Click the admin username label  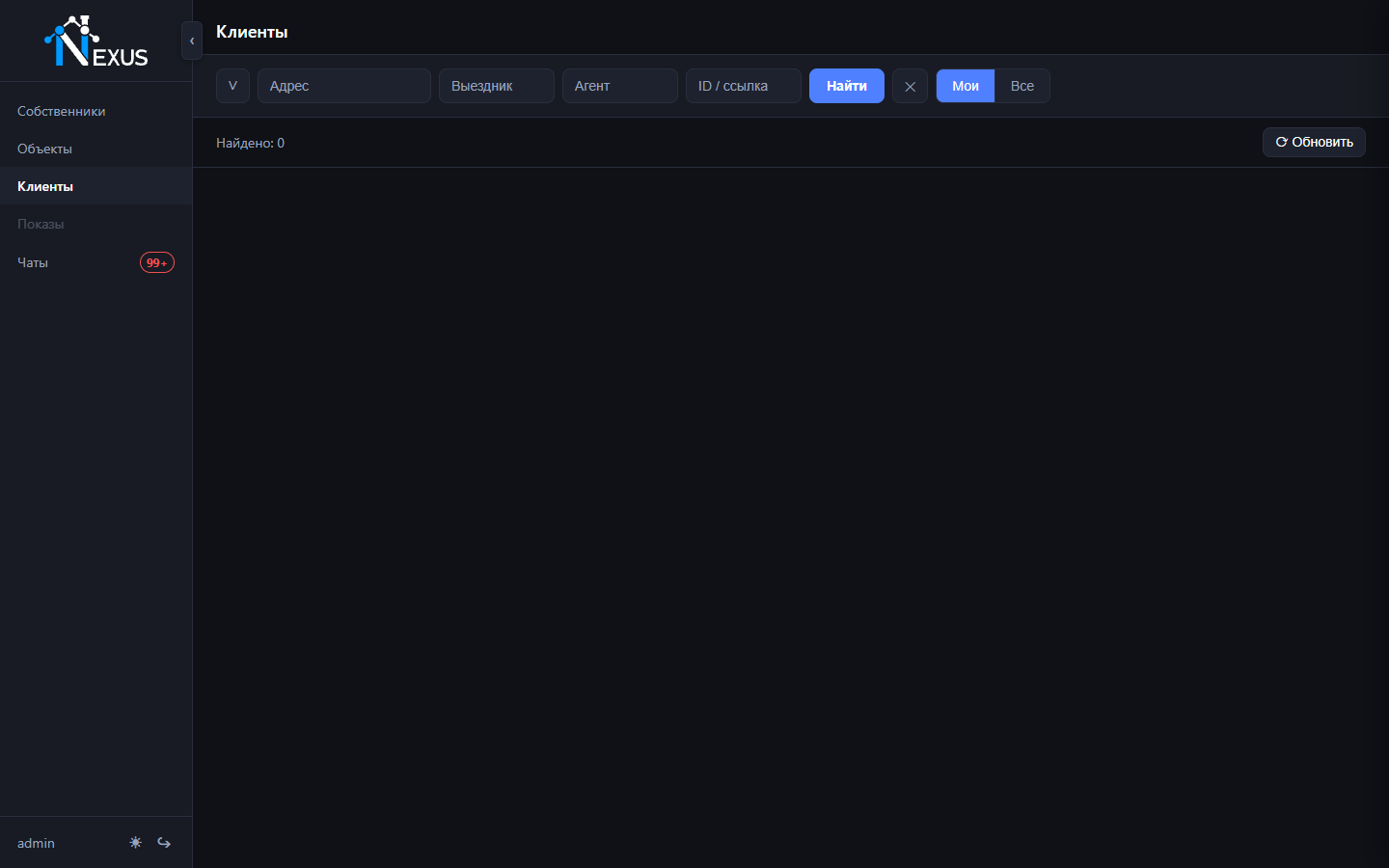click(36, 843)
